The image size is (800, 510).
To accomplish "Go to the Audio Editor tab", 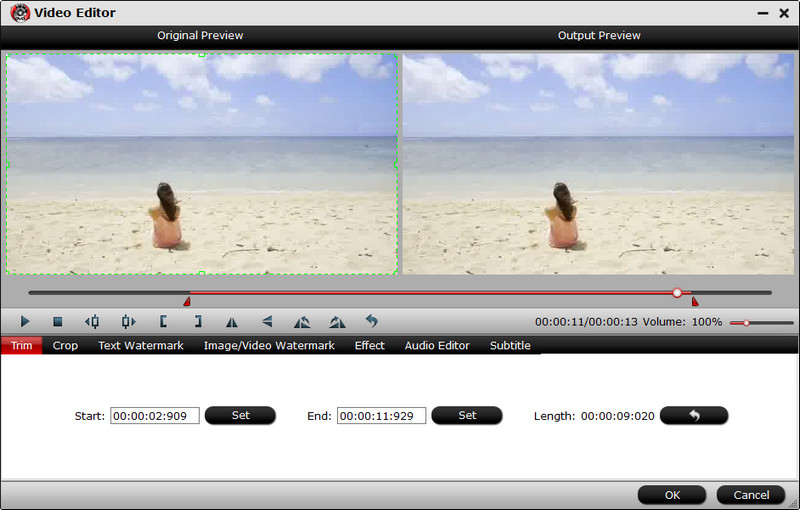I will tap(437, 345).
